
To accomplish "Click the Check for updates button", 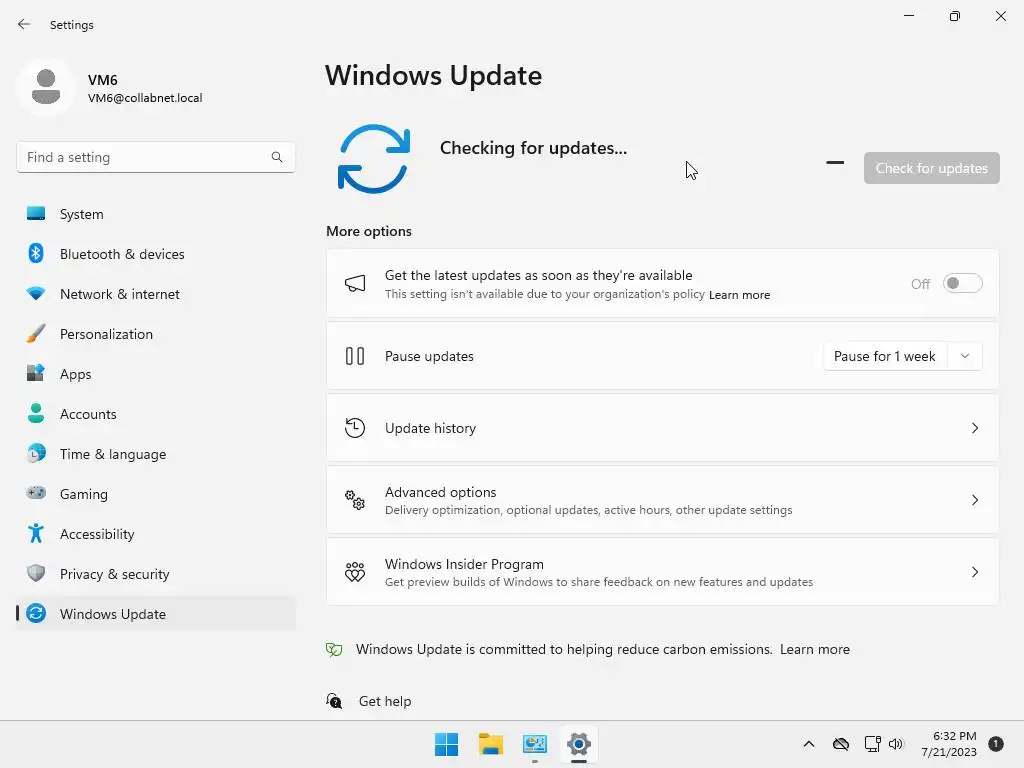I will pos(931,168).
